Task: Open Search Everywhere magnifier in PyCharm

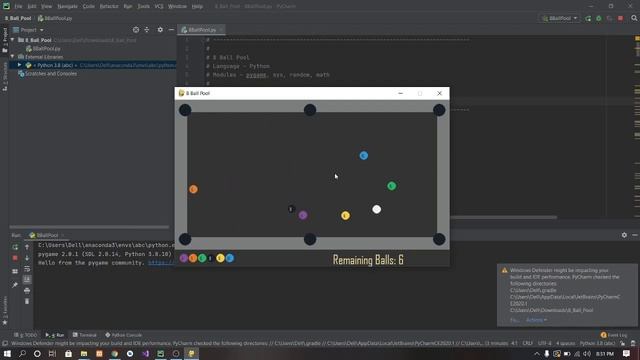Action: point(634,18)
